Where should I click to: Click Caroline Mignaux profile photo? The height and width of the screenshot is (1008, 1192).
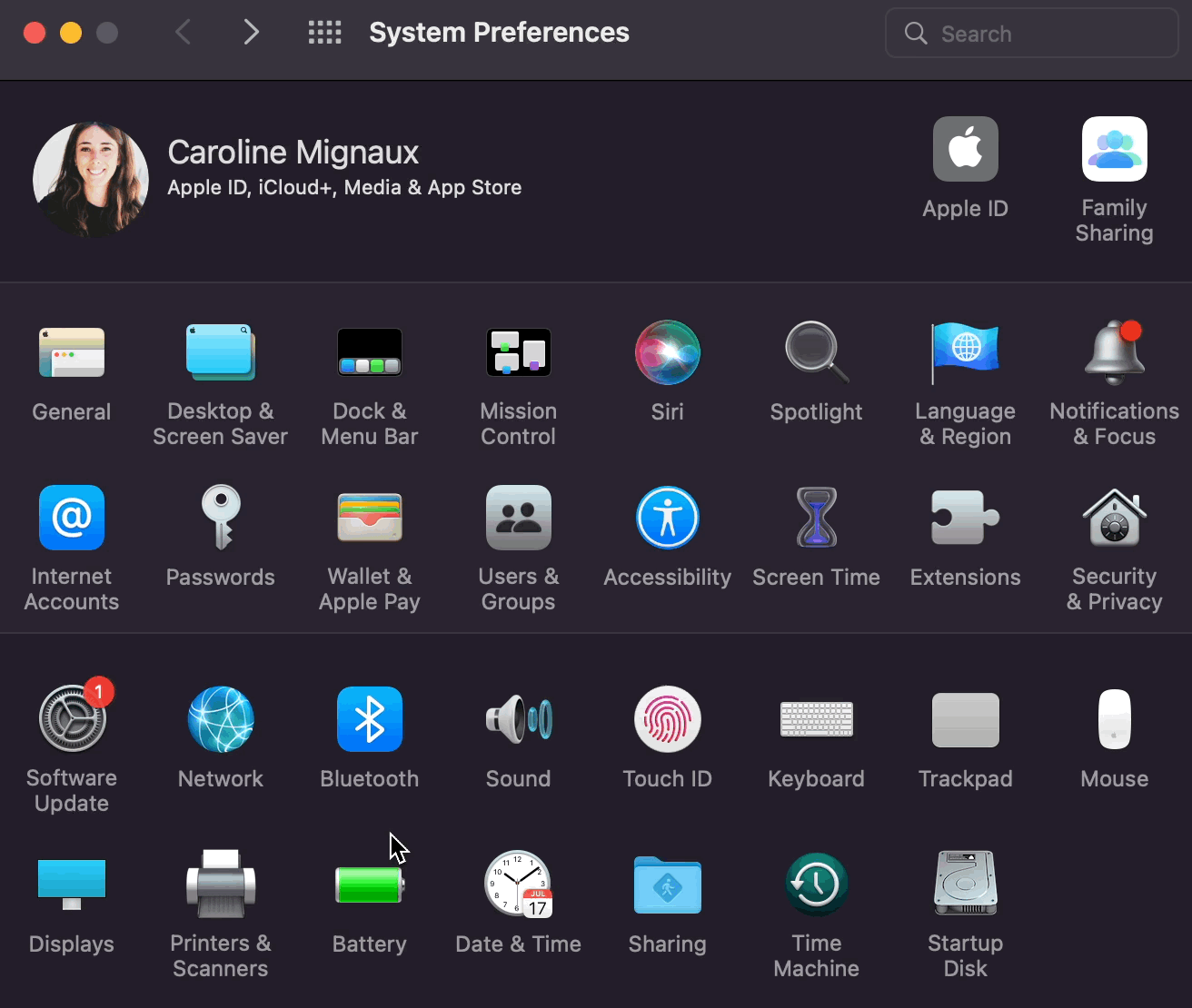coord(91,180)
